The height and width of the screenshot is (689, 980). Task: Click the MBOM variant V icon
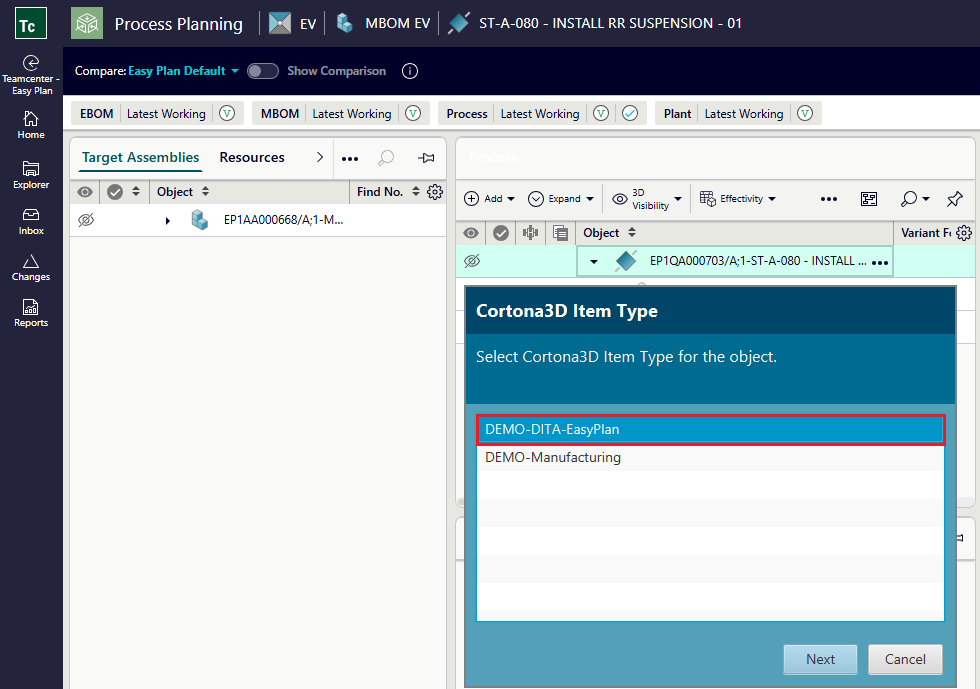coord(412,113)
